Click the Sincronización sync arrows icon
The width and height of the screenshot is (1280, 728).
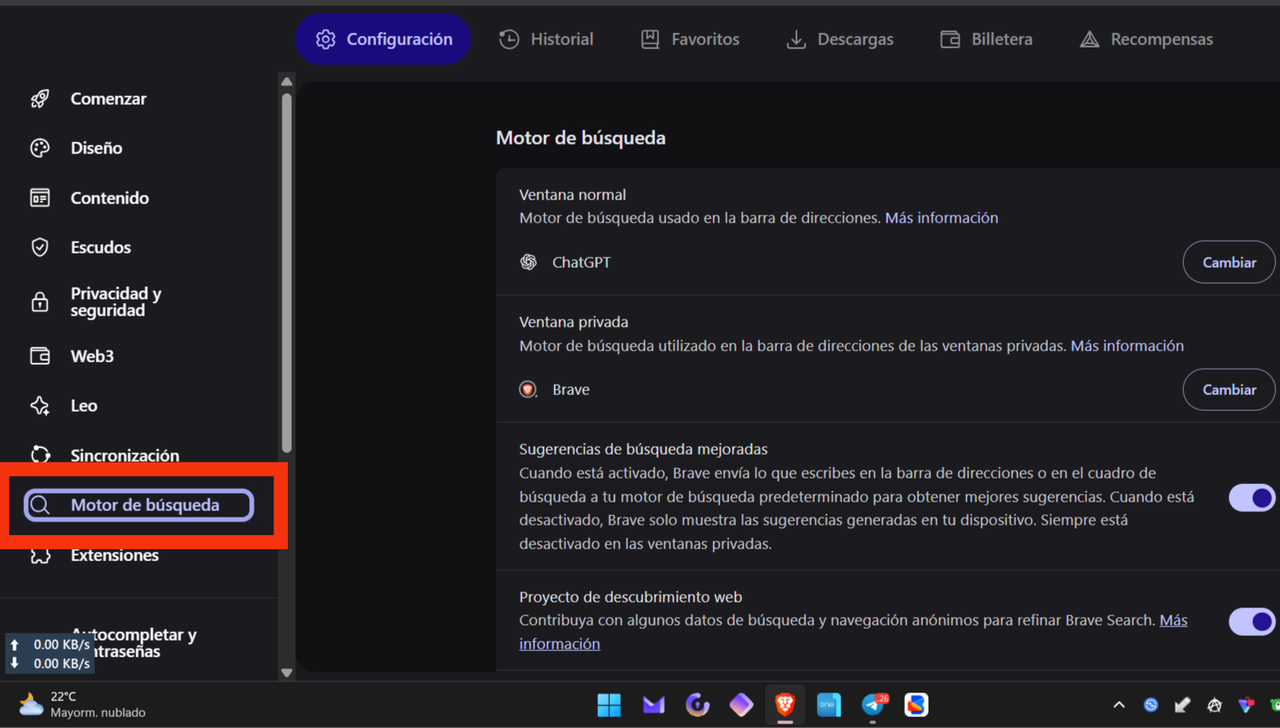coord(40,455)
